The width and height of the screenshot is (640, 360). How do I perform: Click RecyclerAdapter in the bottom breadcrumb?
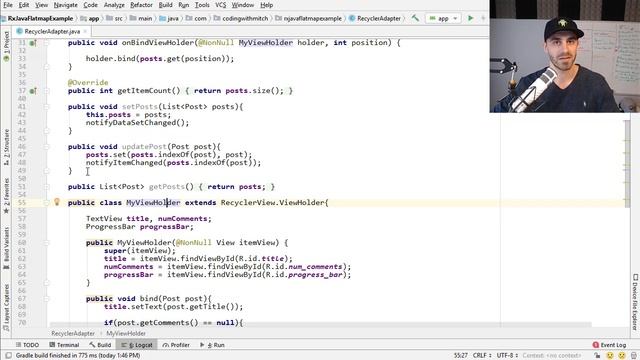pos(73,333)
